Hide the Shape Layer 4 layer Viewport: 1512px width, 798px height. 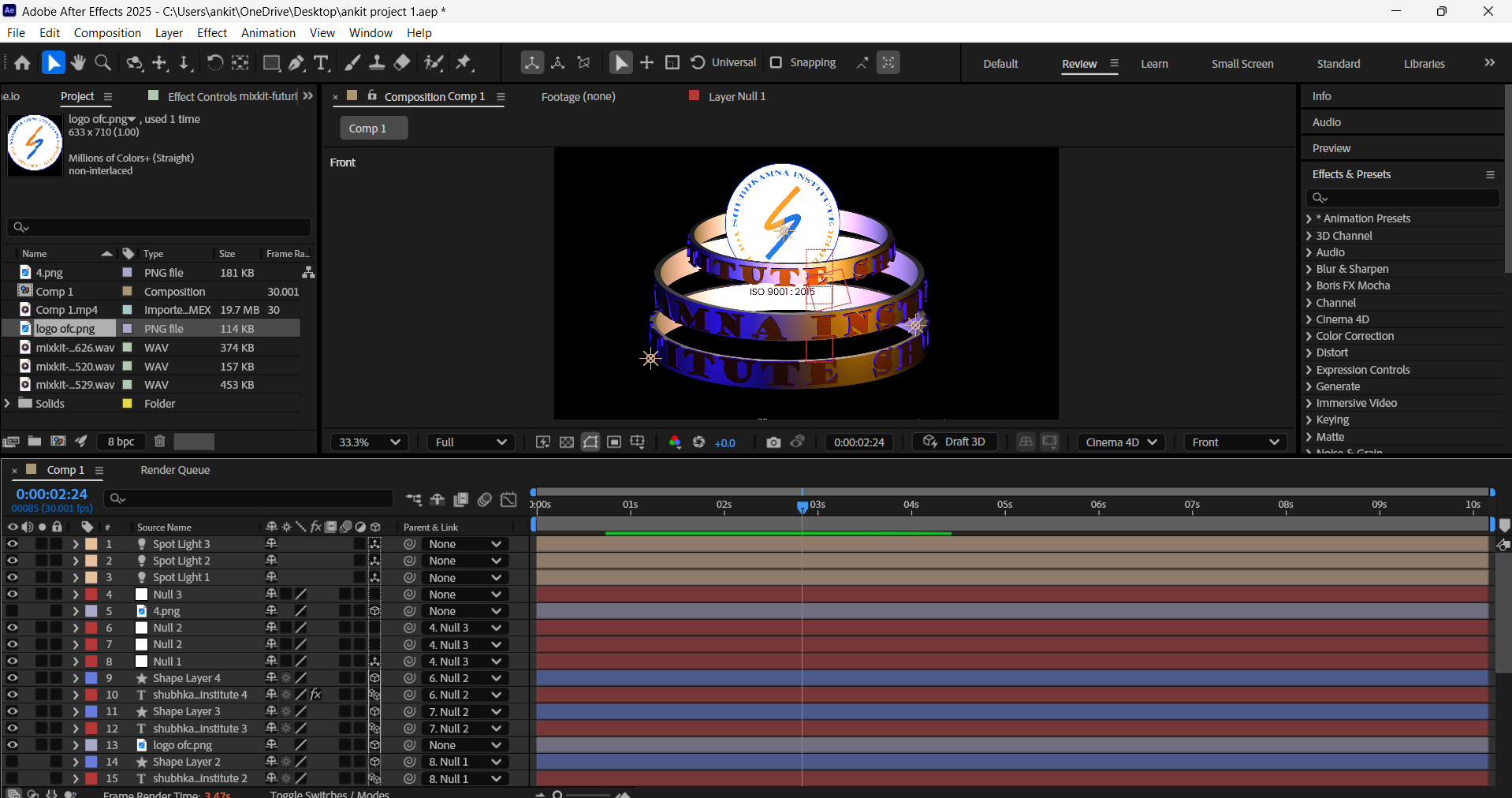tap(12, 678)
